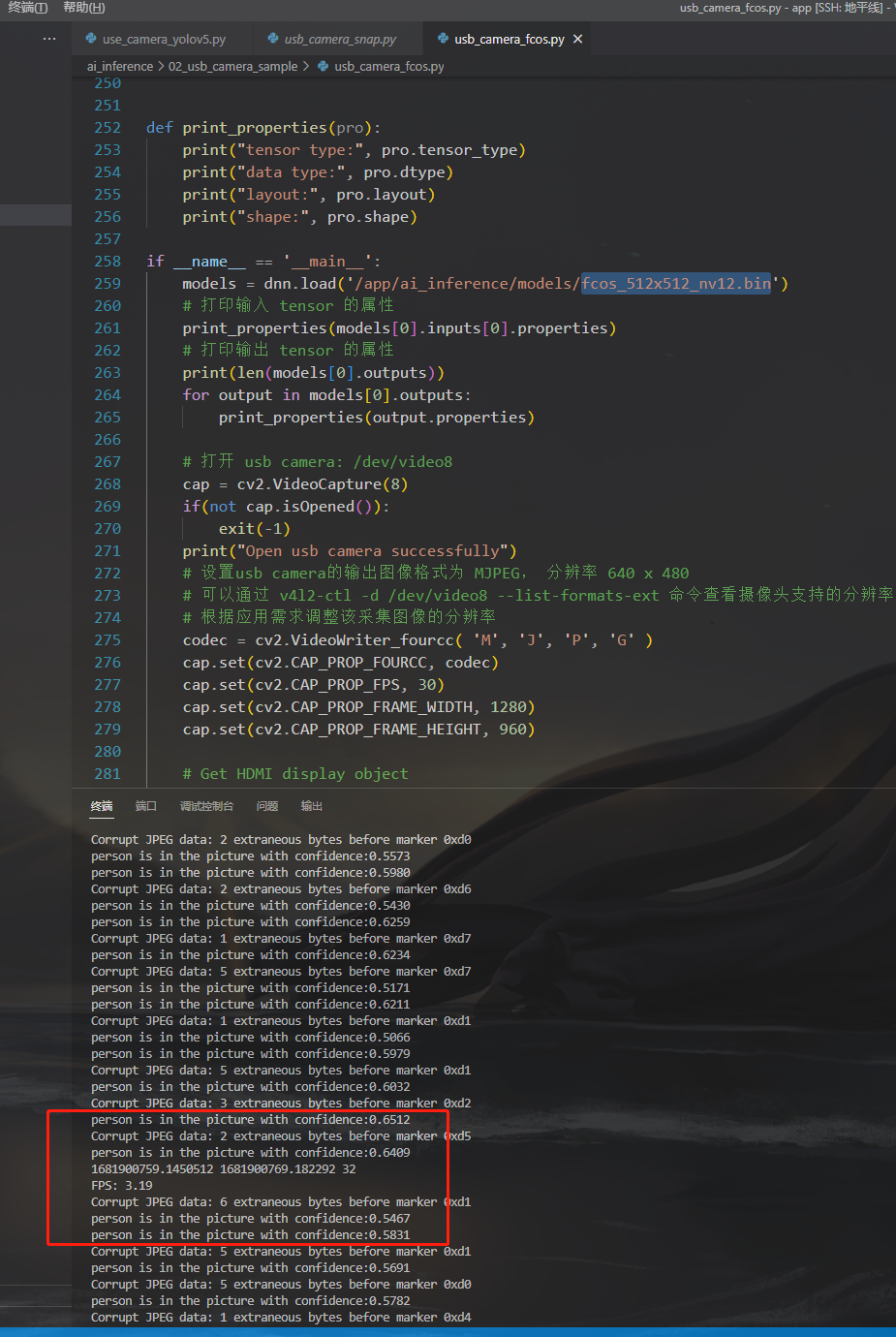The height and width of the screenshot is (1337, 896).
Task: Click Python icon on usb_camera_fcos.py tab
Action: [443, 39]
